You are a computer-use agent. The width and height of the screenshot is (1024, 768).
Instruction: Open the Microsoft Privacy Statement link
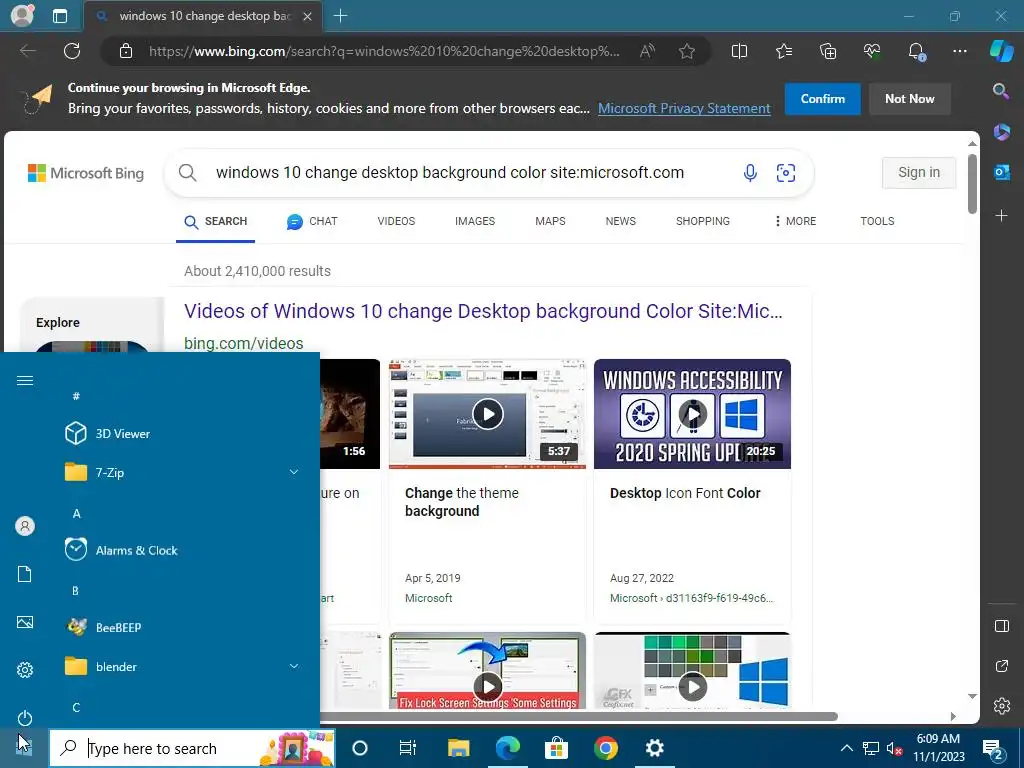pos(684,108)
